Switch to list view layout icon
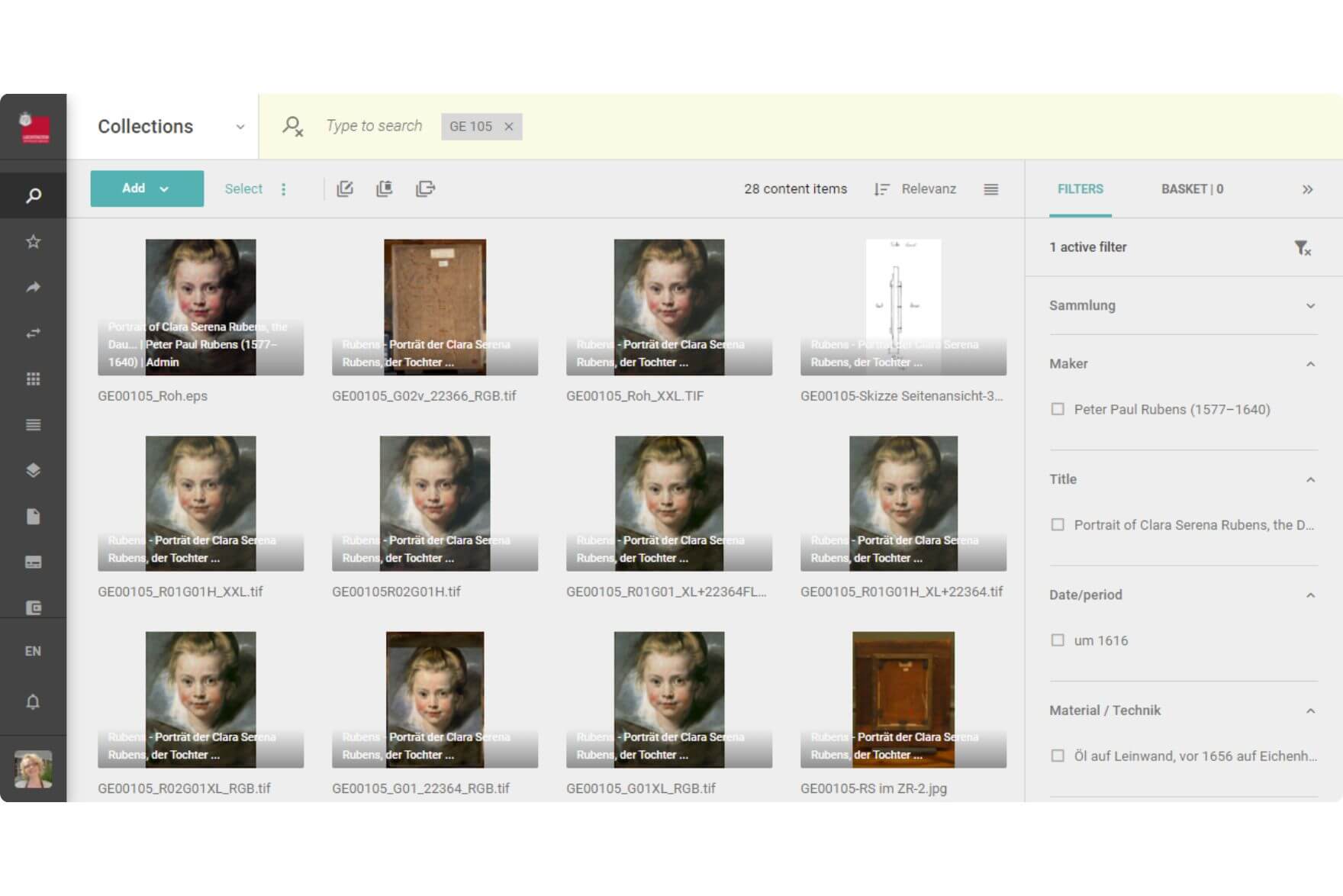Screen dimensions: 1343x896 (991, 189)
